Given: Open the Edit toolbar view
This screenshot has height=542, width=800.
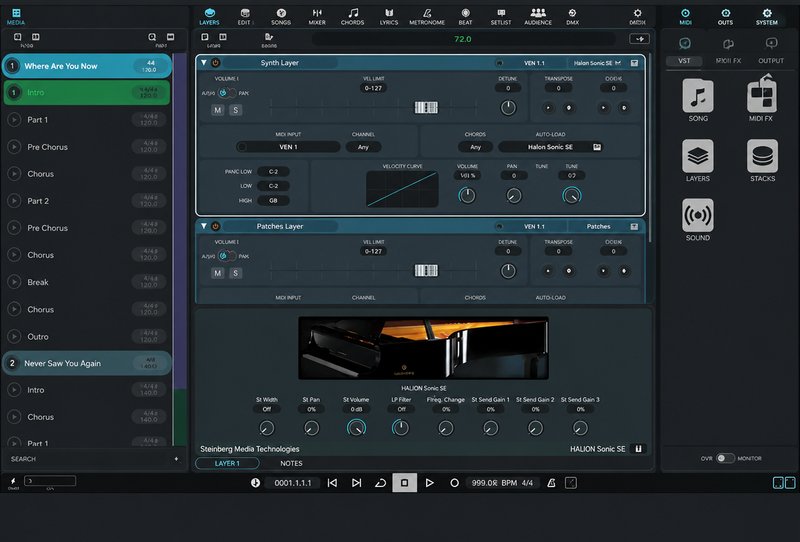Looking at the screenshot, I should pyautogui.click(x=244, y=16).
